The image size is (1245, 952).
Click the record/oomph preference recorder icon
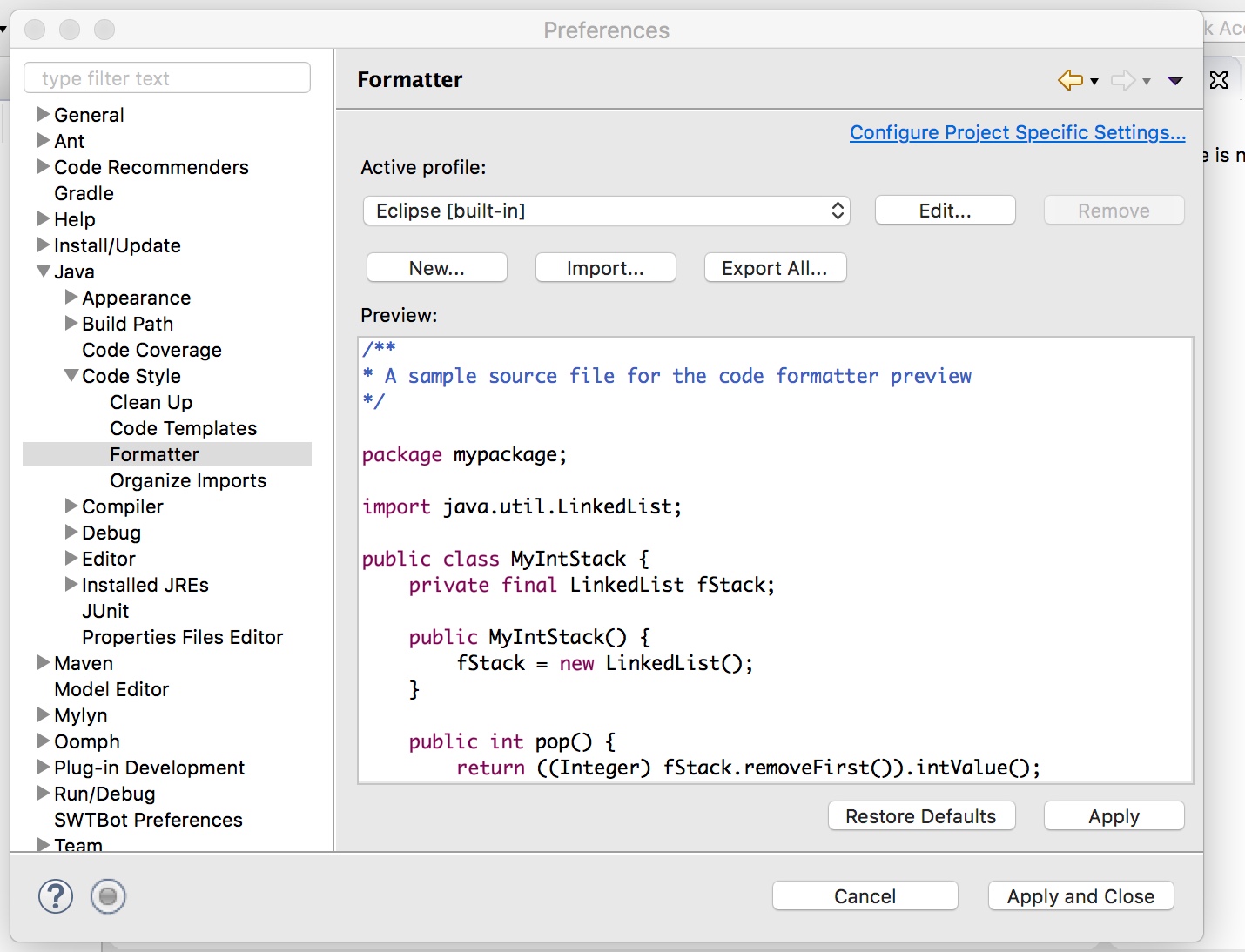tap(108, 896)
